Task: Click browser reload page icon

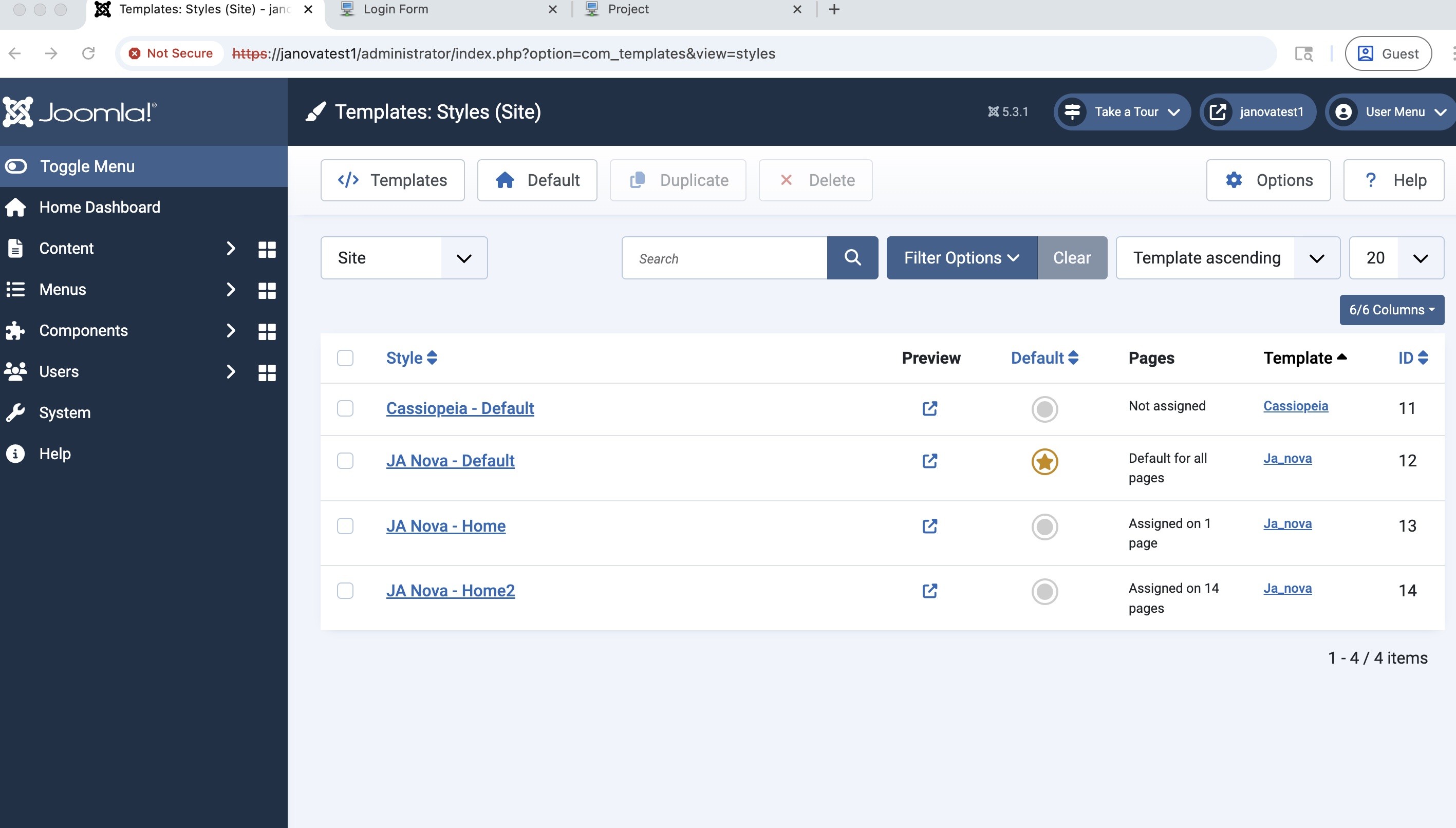Action: tap(88, 53)
